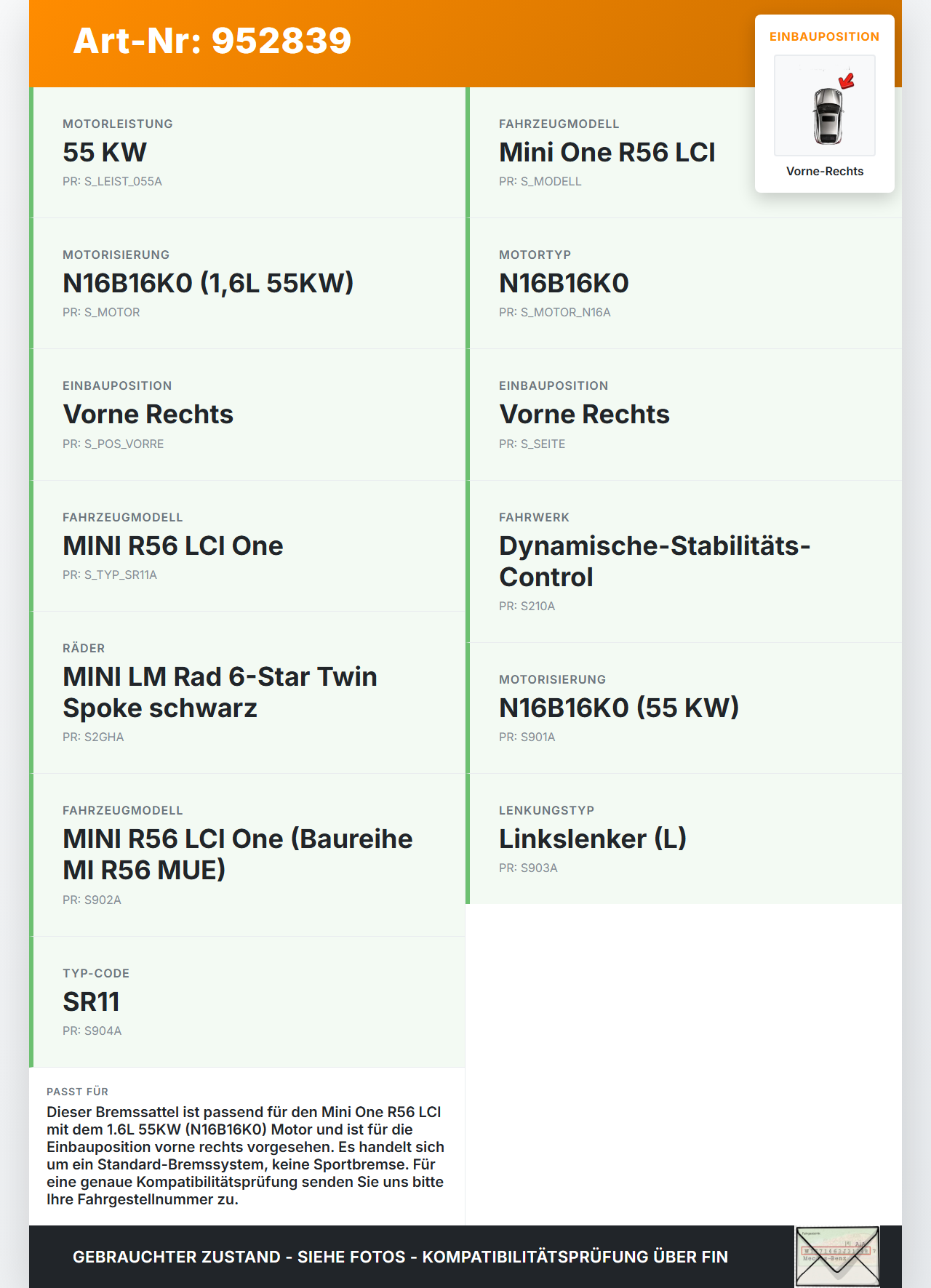Click the orange Einbauposition panel title
The image size is (931, 1288).
(825, 36)
